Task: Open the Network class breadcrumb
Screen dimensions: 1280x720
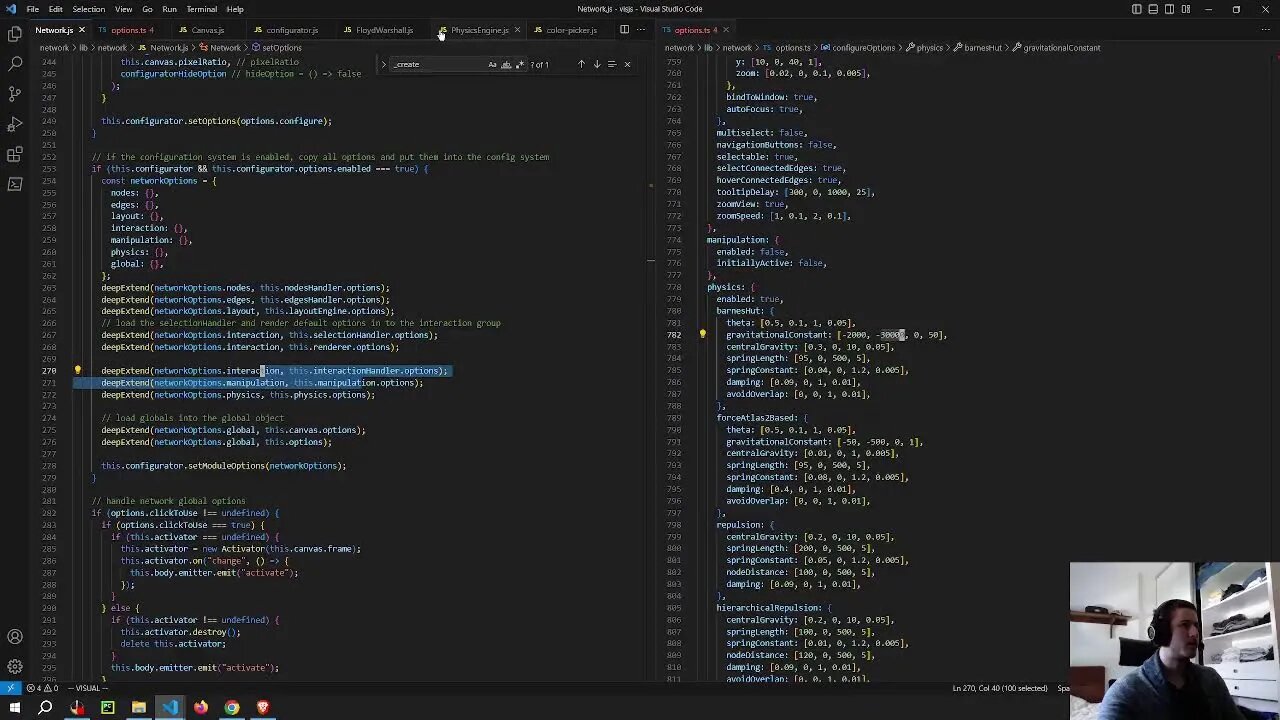Action: pyautogui.click(x=225, y=48)
